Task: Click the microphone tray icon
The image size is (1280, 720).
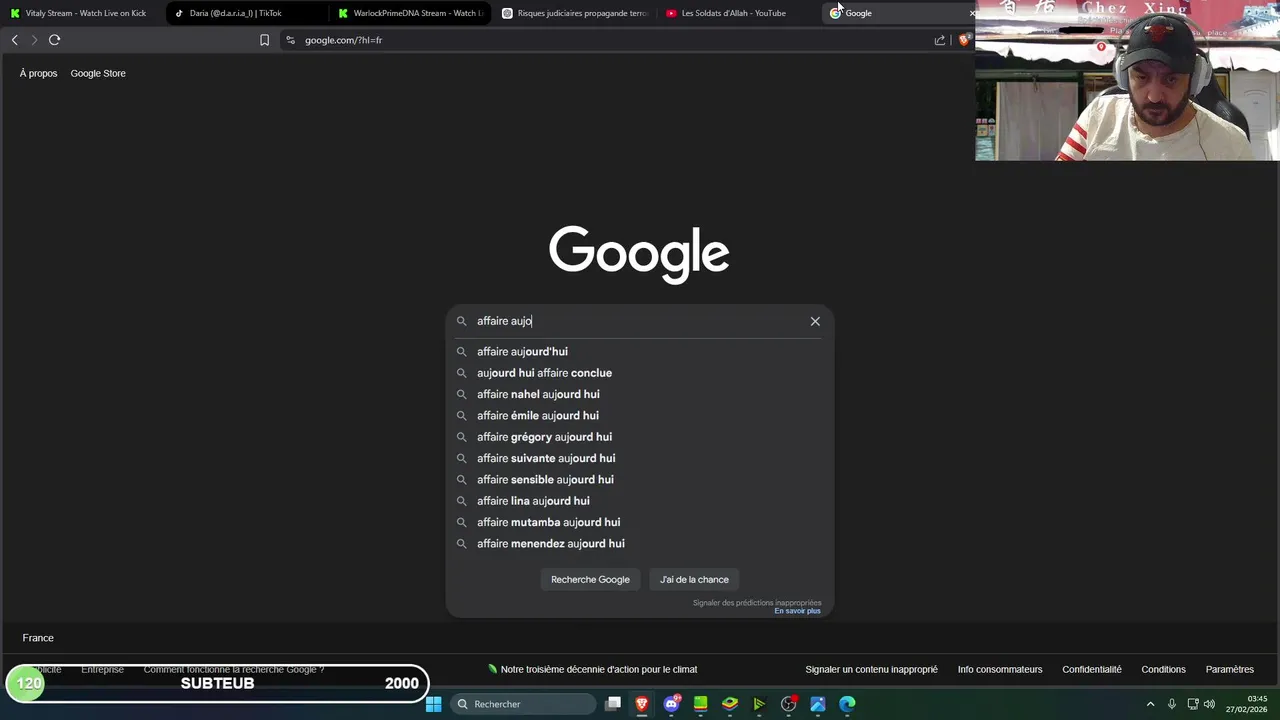Action: [1172, 704]
